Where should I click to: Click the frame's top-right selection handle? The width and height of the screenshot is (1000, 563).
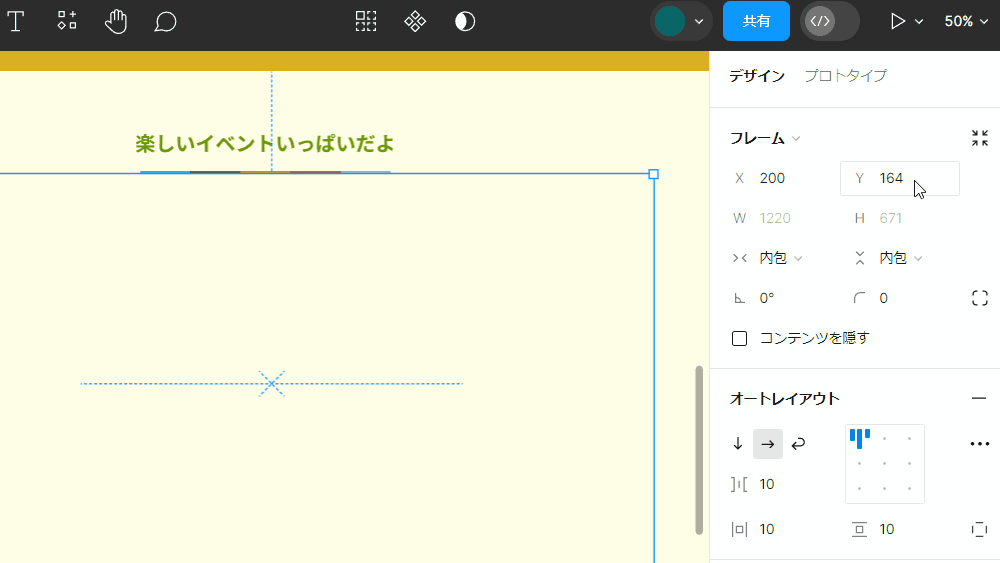point(654,174)
